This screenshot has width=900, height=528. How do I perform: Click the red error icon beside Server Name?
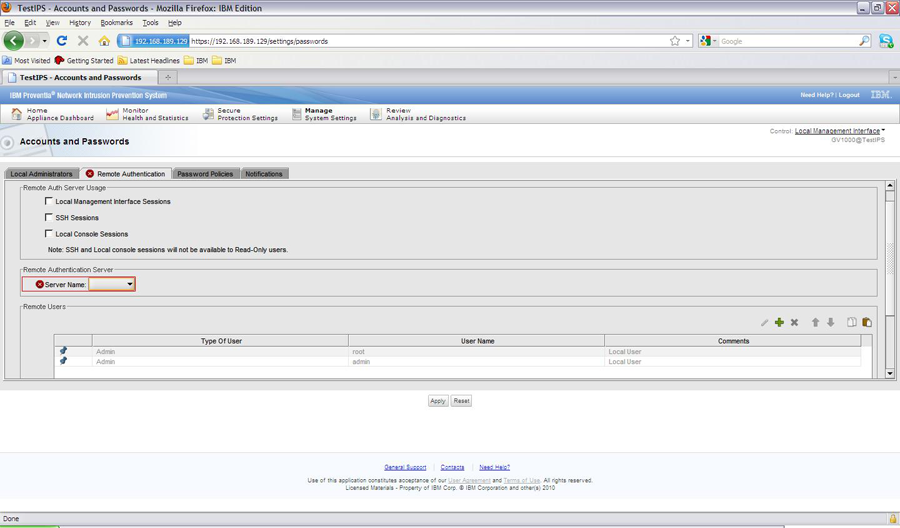point(40,284)
